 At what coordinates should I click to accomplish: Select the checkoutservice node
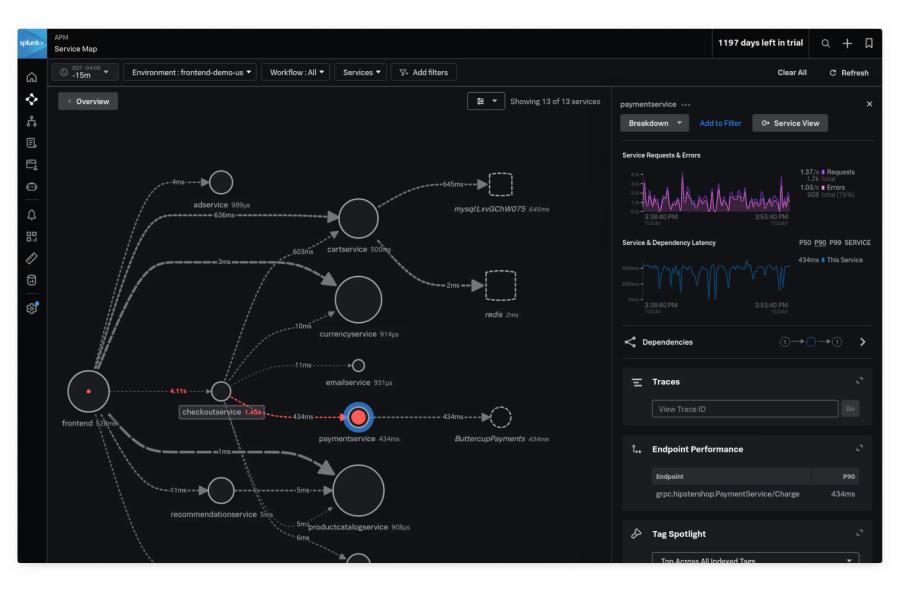coord(221,392)
